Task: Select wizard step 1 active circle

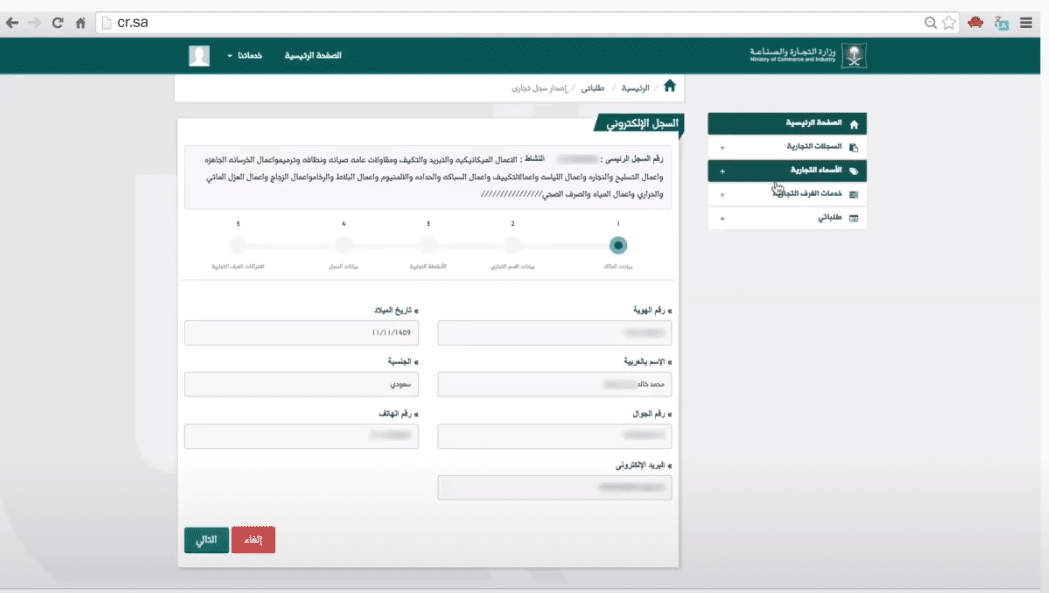Action: pos(618,246)
